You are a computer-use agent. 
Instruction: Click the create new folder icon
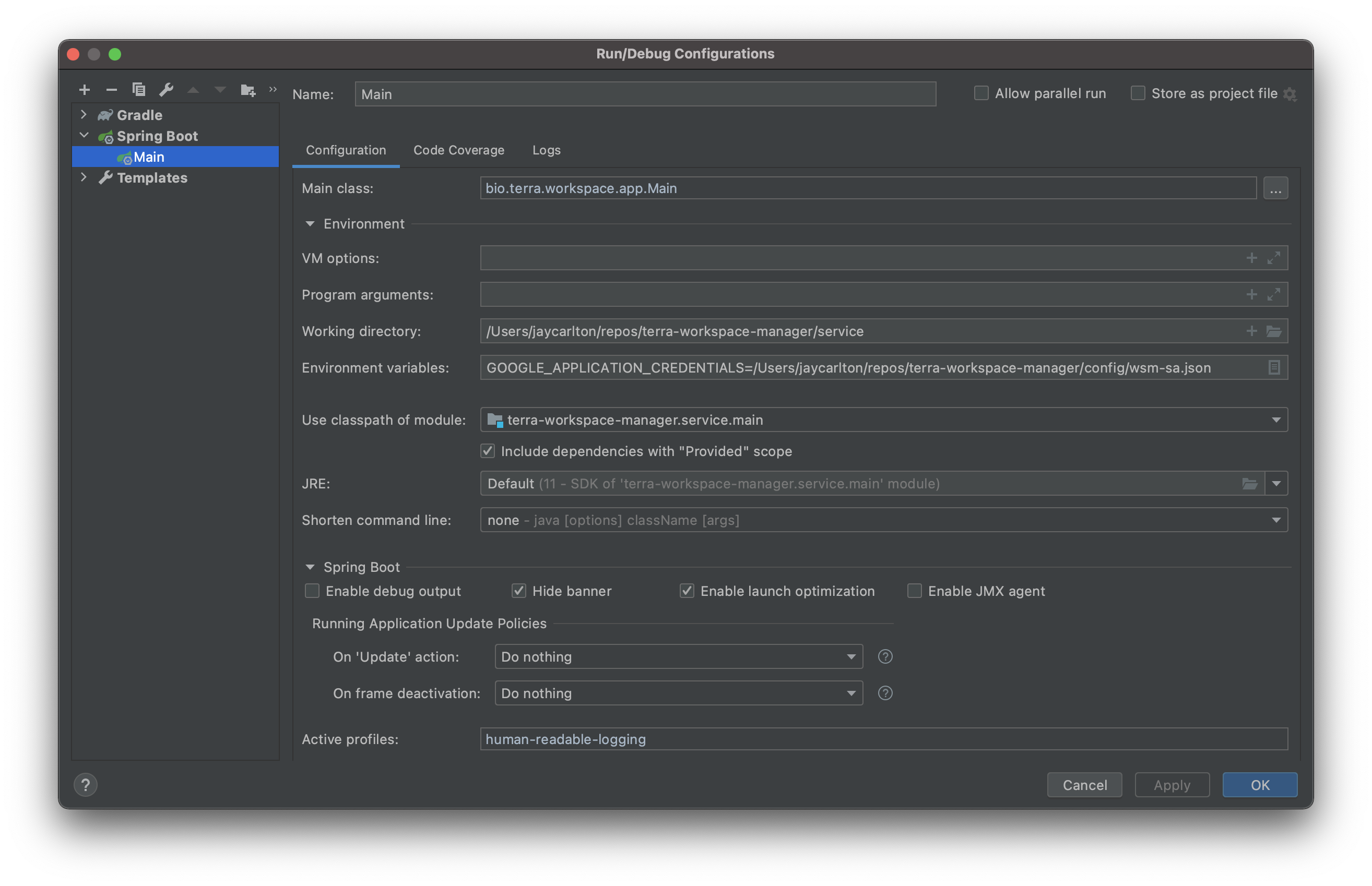(x=247, y=90)
